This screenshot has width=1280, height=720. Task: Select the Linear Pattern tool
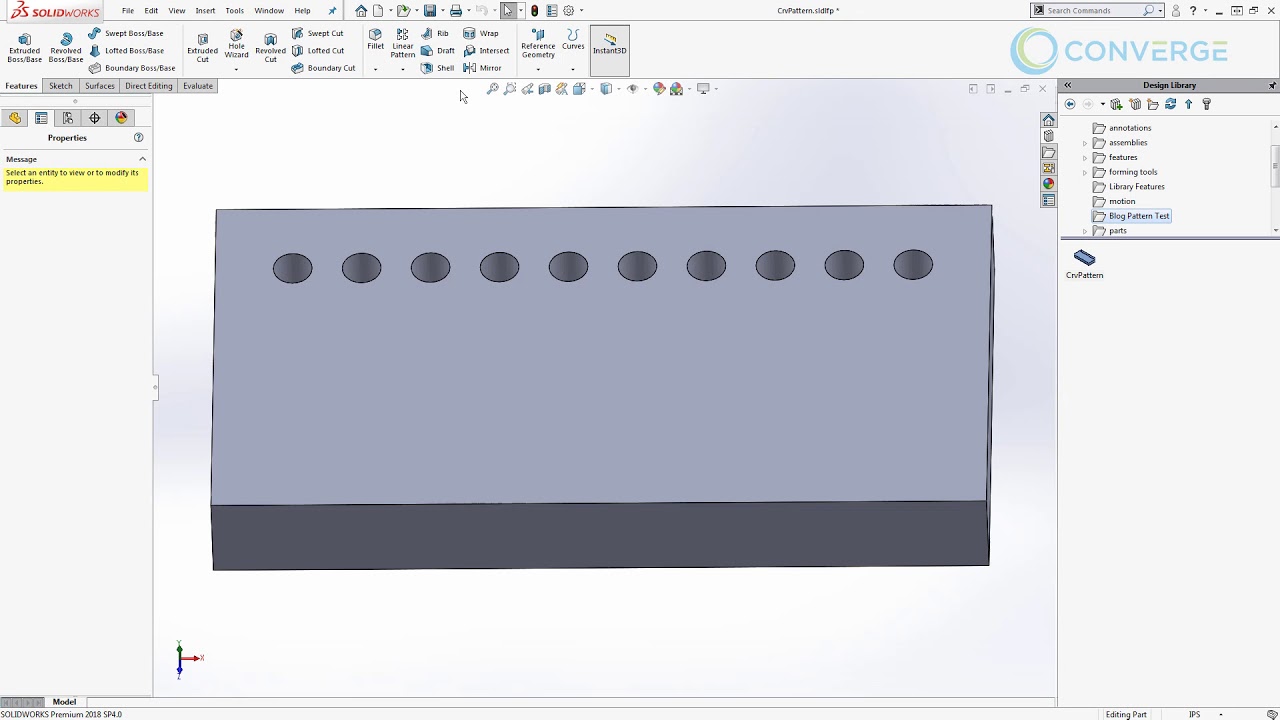[402, 44]
